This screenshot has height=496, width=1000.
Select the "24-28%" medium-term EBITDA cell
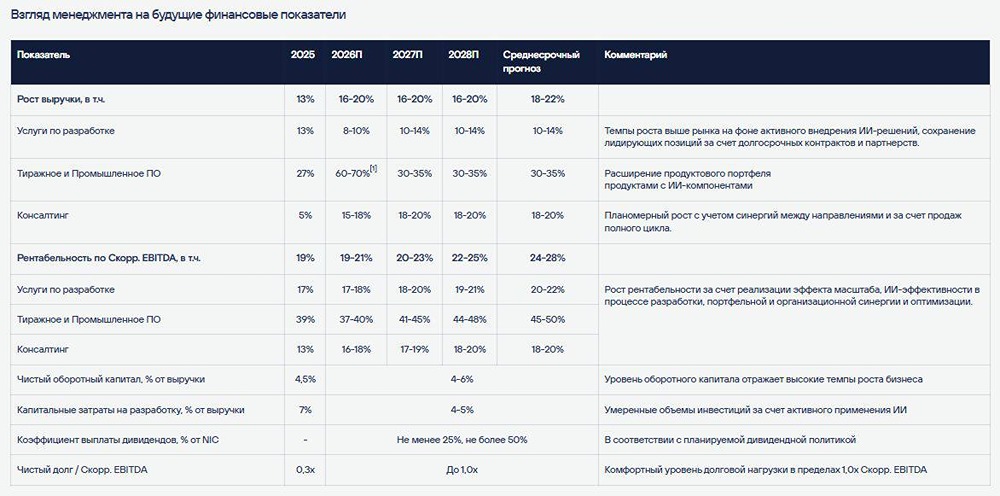pos(548,258)
